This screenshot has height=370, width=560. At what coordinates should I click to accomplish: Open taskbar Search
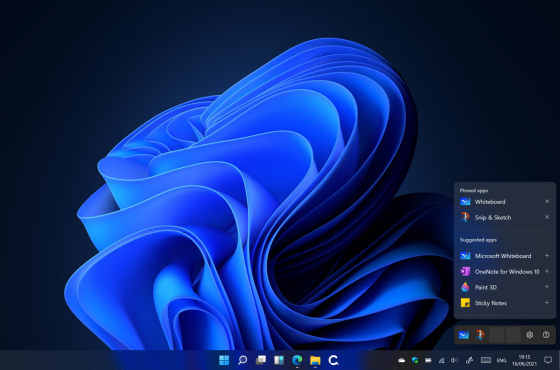pos(242,360)
